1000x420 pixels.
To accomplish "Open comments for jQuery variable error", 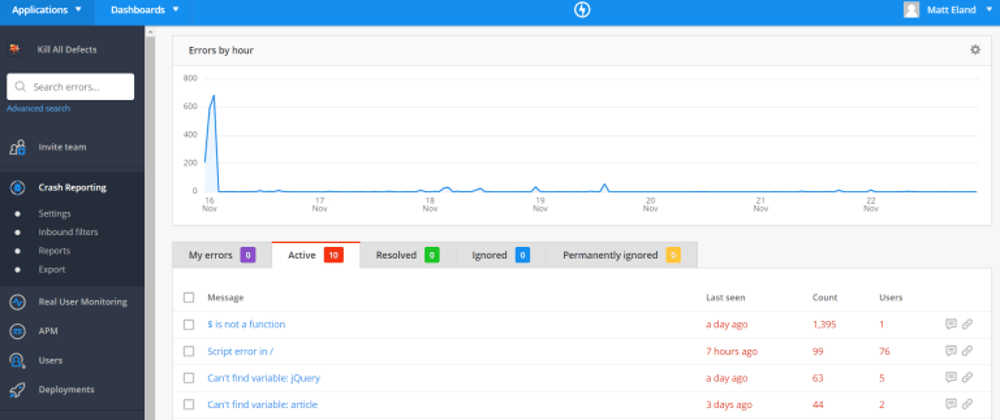I will [x=951, y=377].
